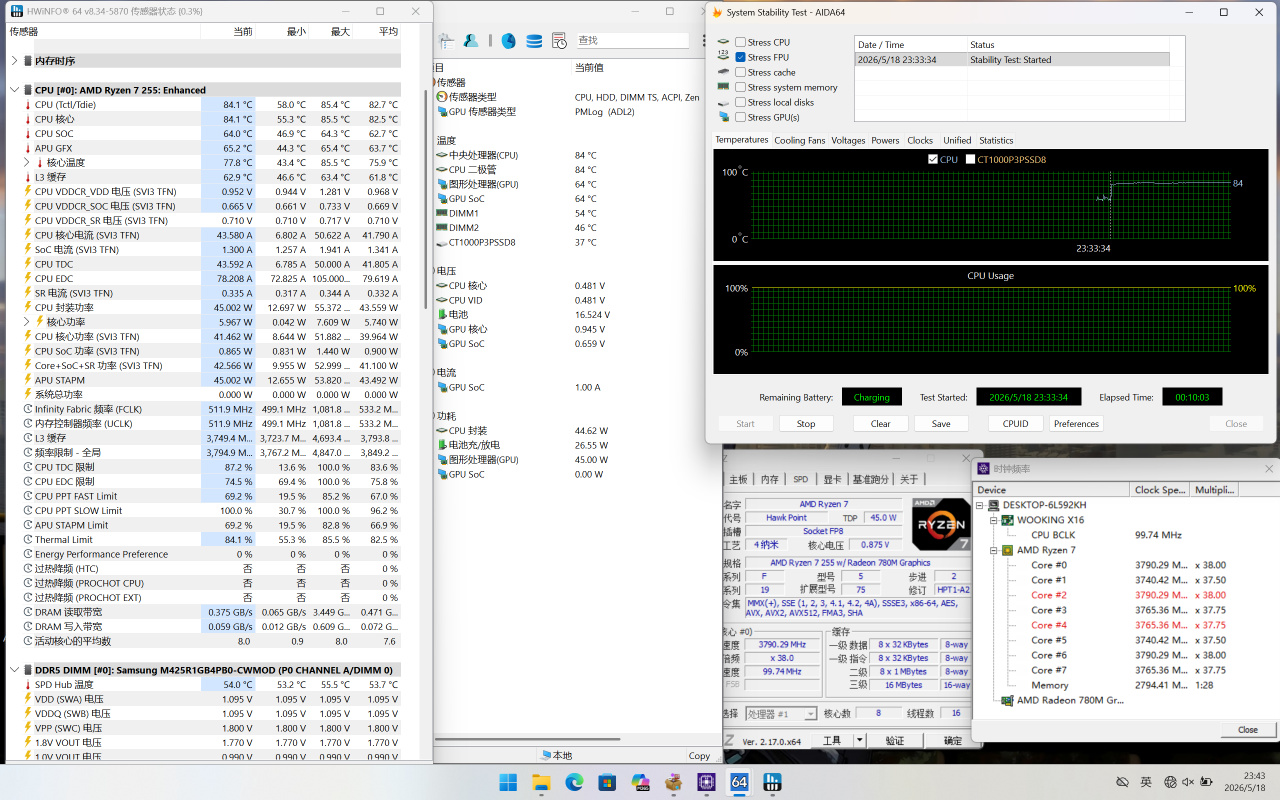Click the settings list toolbar icon

[445, 41]
